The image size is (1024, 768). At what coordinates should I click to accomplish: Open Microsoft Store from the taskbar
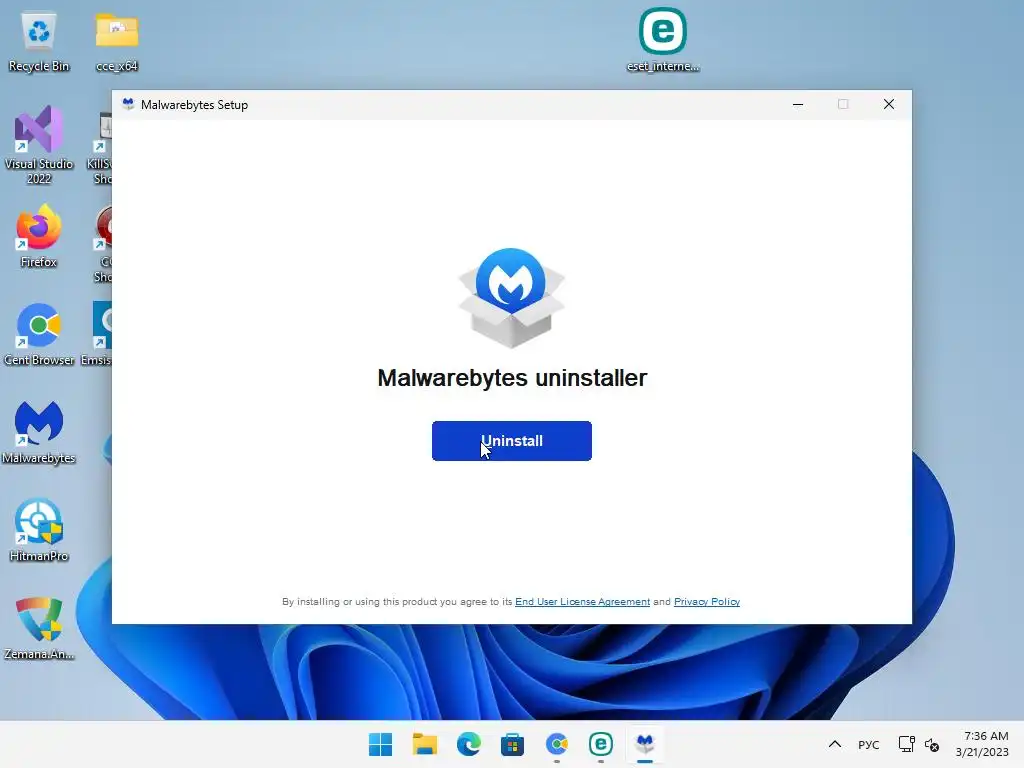512,744
